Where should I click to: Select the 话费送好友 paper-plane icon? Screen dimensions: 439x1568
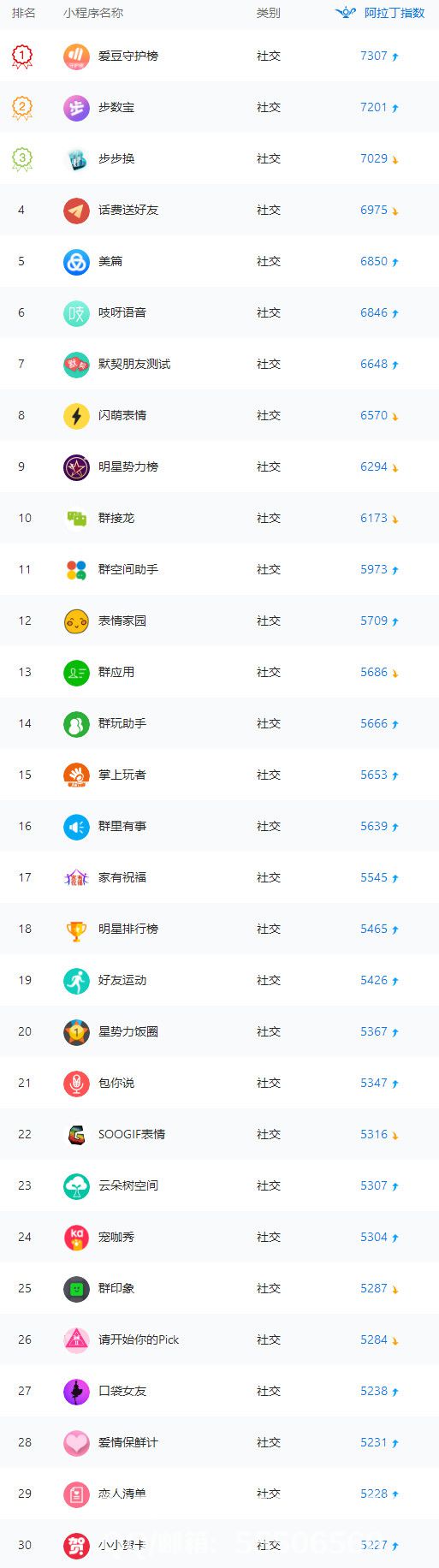[76, 211]
